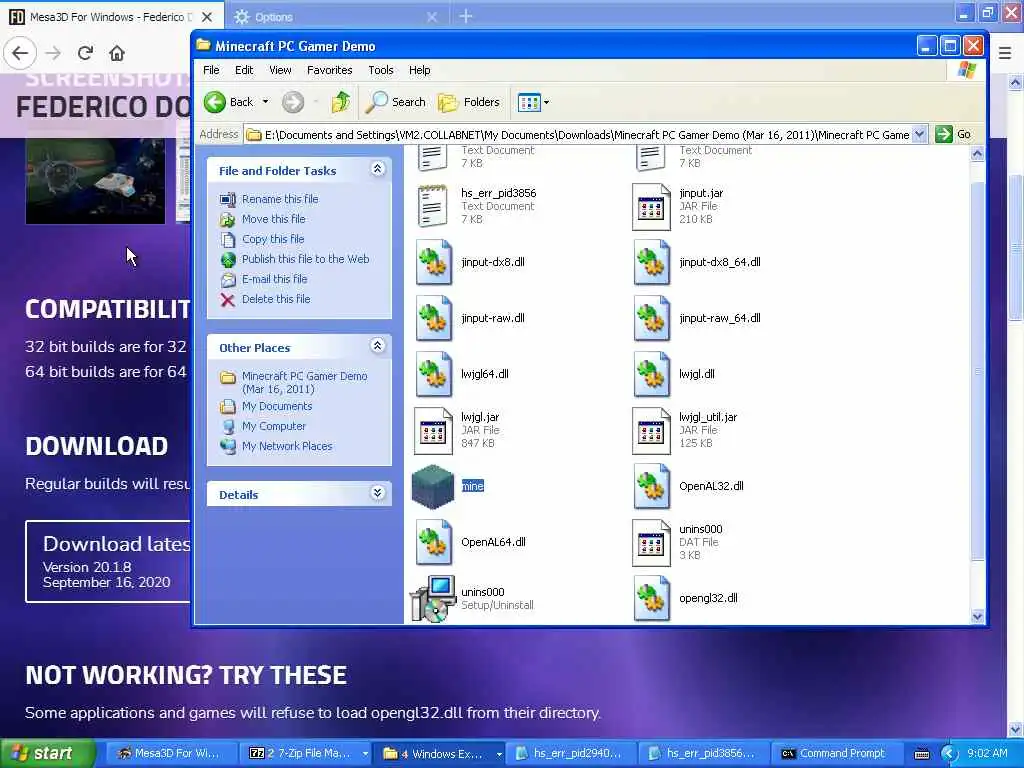Open My Computer in Other Places
This screenshot has height=768, width=1024.
tap(274, 426)
